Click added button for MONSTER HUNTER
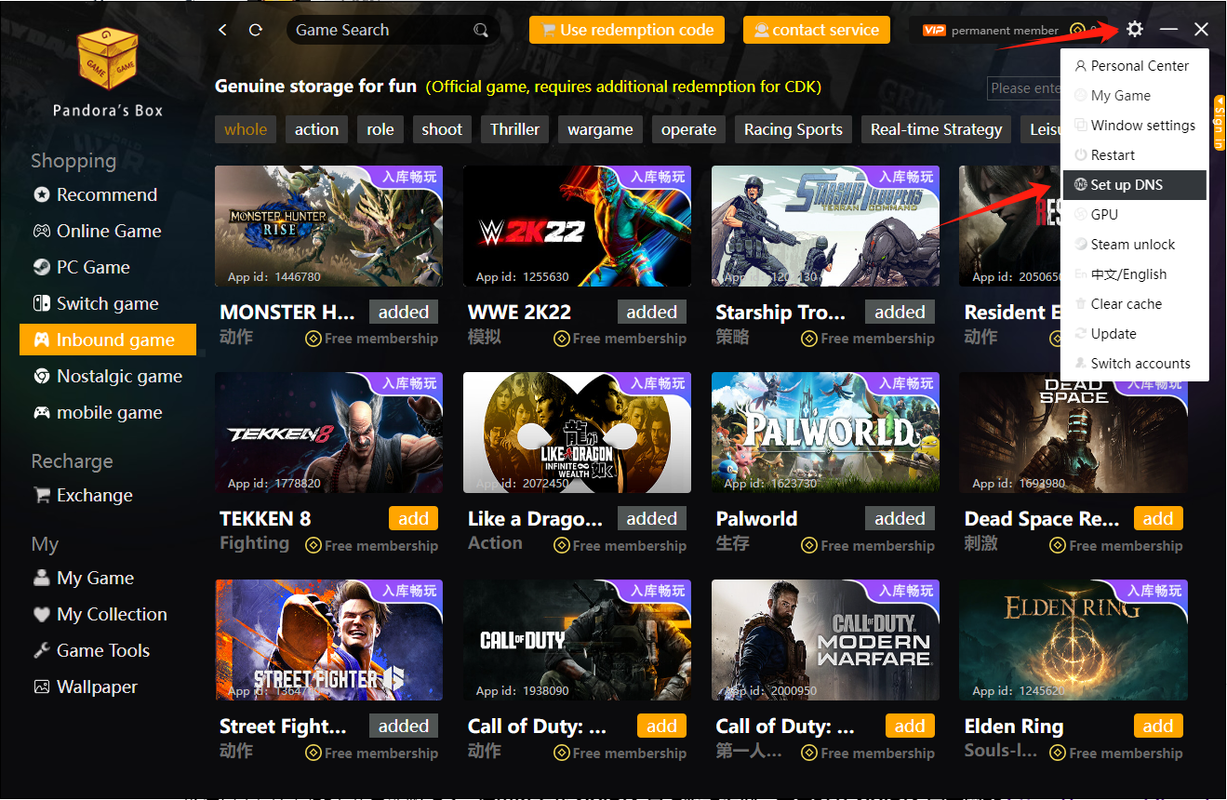The image size is (1227, 800). click(x=404, y=312)
